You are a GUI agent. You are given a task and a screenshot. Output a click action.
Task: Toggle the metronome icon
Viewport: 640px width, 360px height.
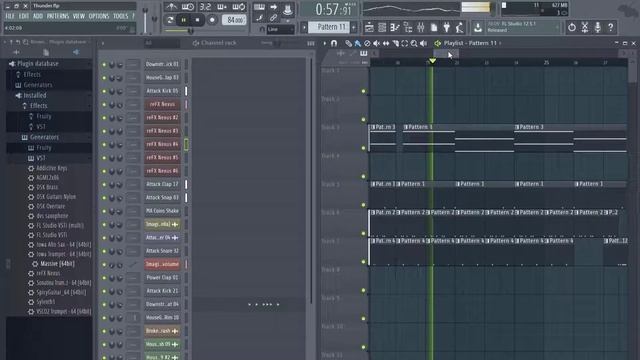tap(171, 7)
